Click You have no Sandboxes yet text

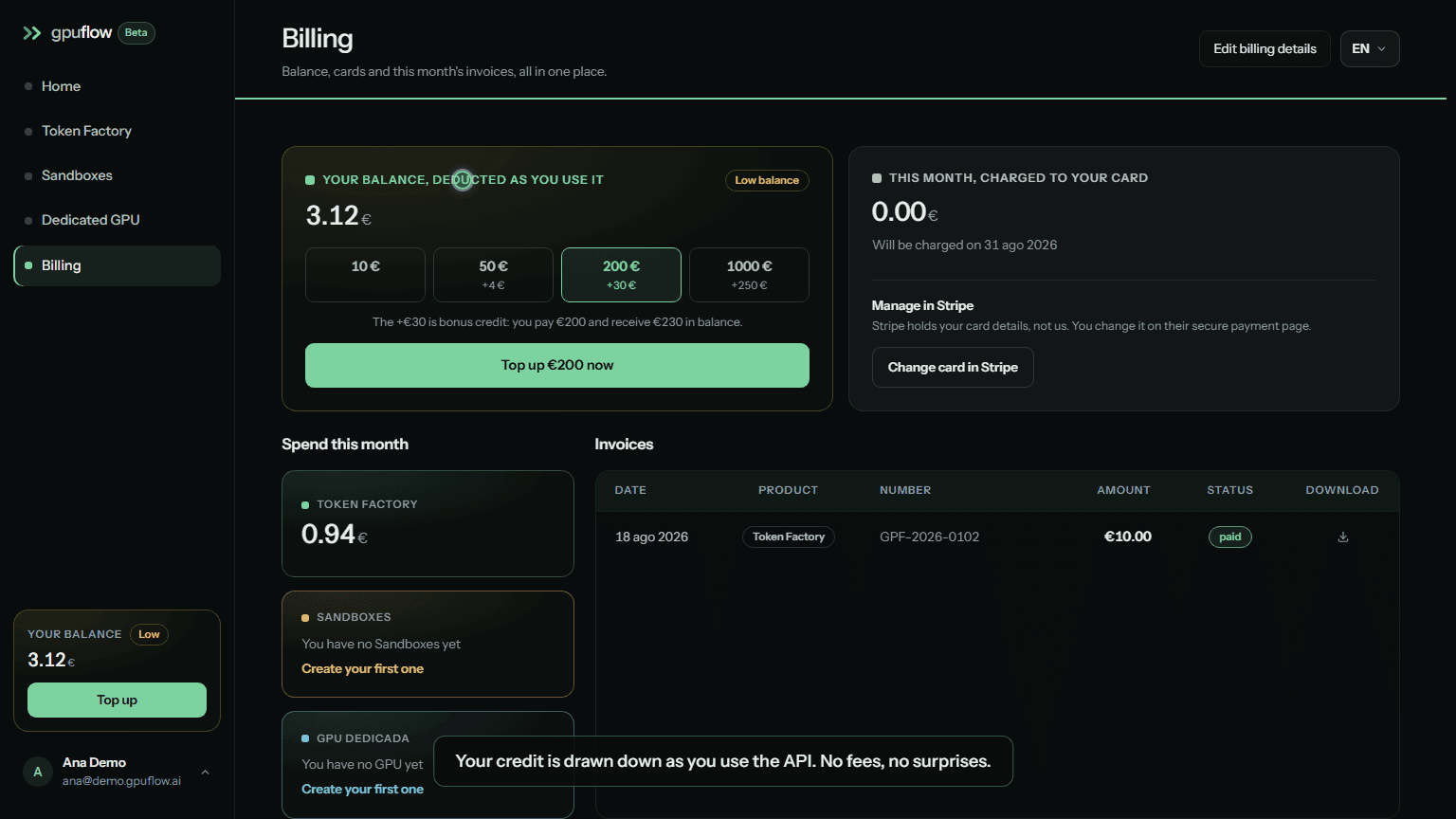(381, 644)
